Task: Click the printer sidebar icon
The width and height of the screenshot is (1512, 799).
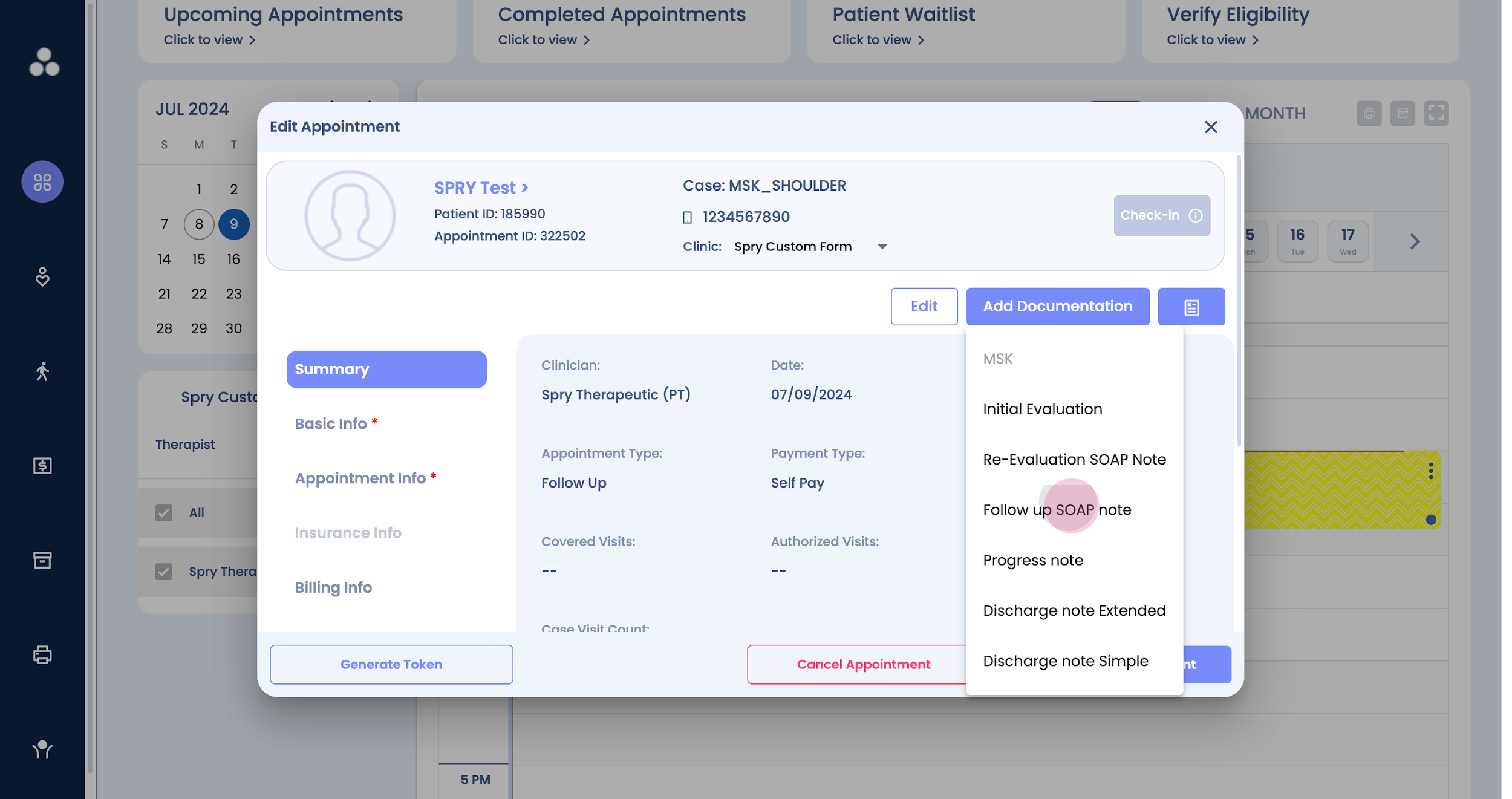Action: 42,654
